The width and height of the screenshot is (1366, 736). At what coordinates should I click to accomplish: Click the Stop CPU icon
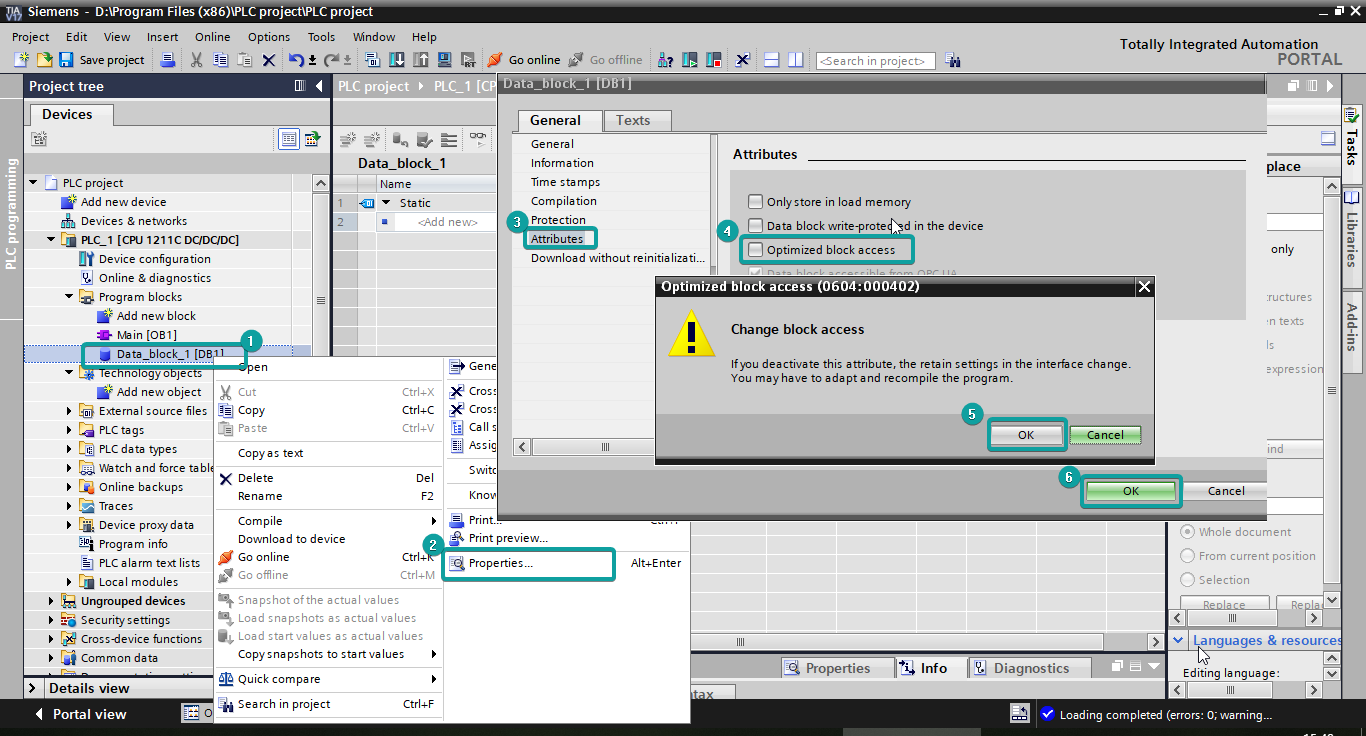tap(714, 60)
